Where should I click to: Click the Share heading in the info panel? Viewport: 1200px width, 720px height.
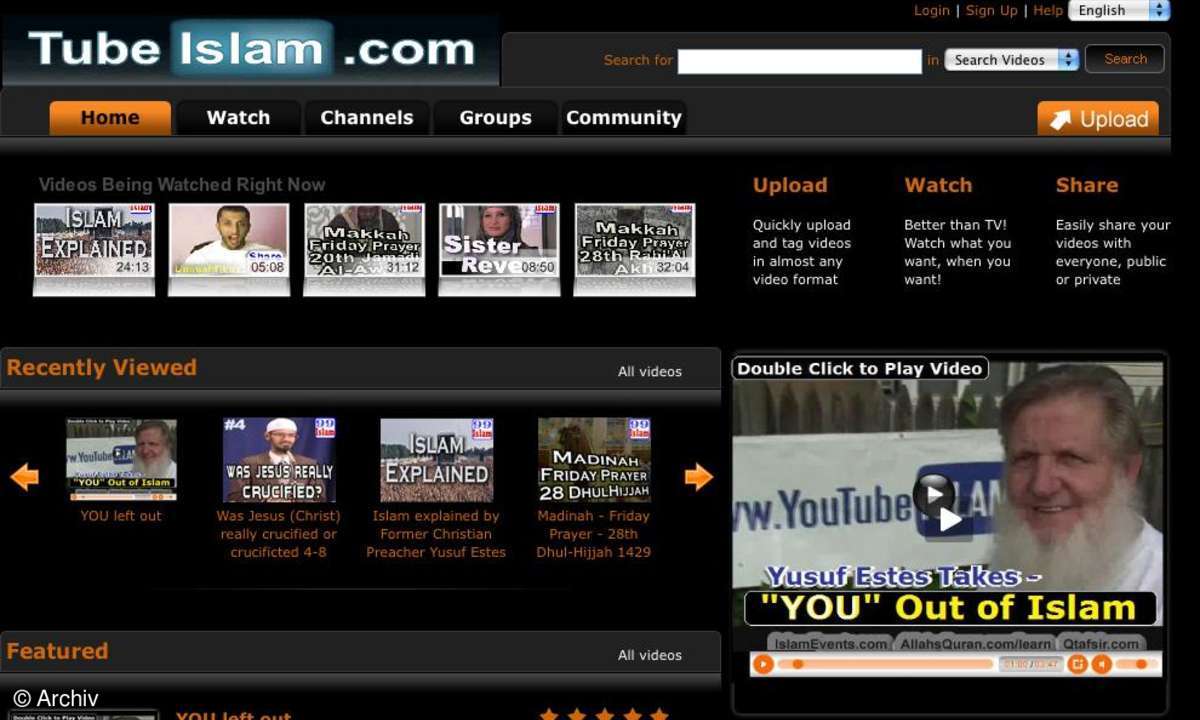coord(1087,185)
